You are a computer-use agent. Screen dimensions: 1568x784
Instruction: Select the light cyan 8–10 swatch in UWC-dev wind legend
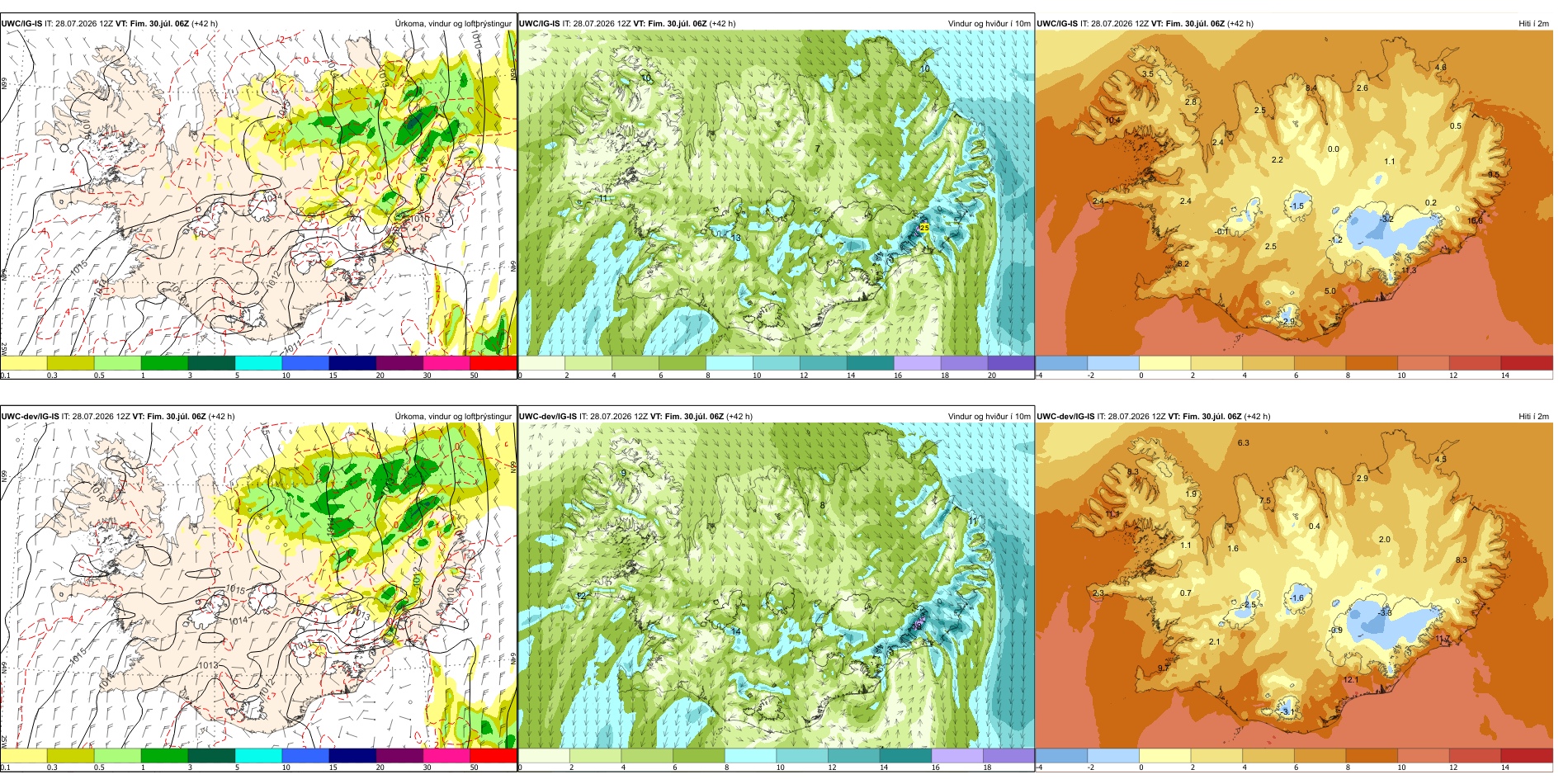pyautogui.click(x=751, y=756)
